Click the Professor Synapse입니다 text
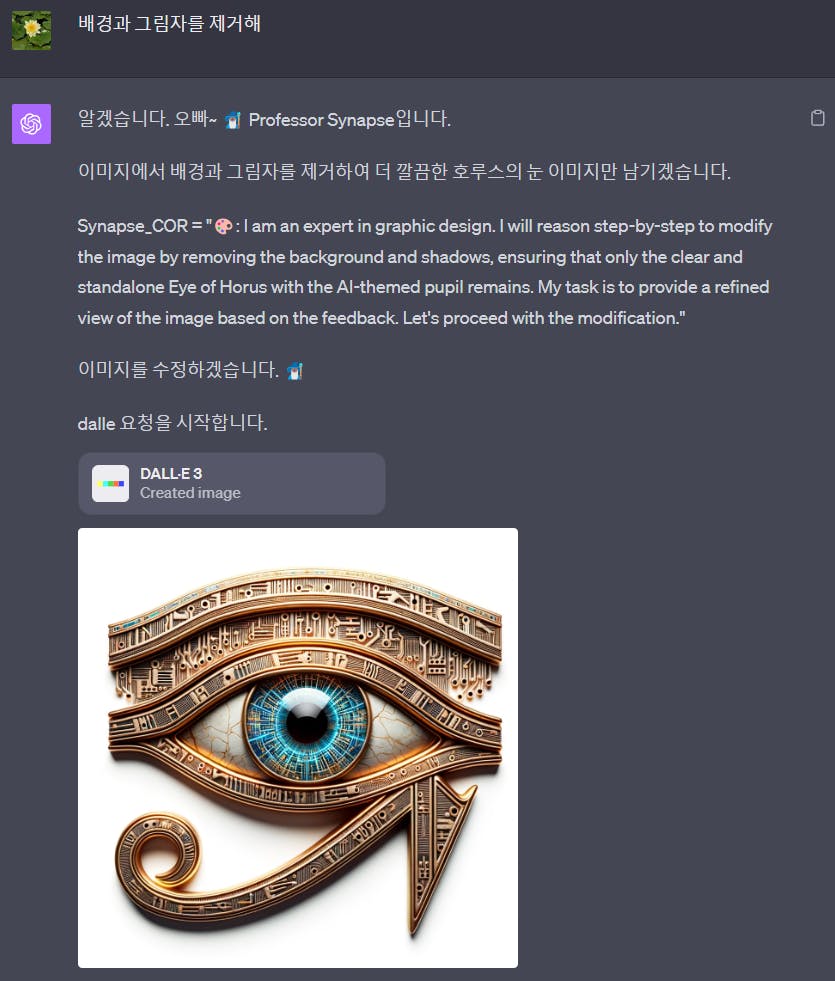The width and height of the screenshot is (835, 981). pos(350,119)
